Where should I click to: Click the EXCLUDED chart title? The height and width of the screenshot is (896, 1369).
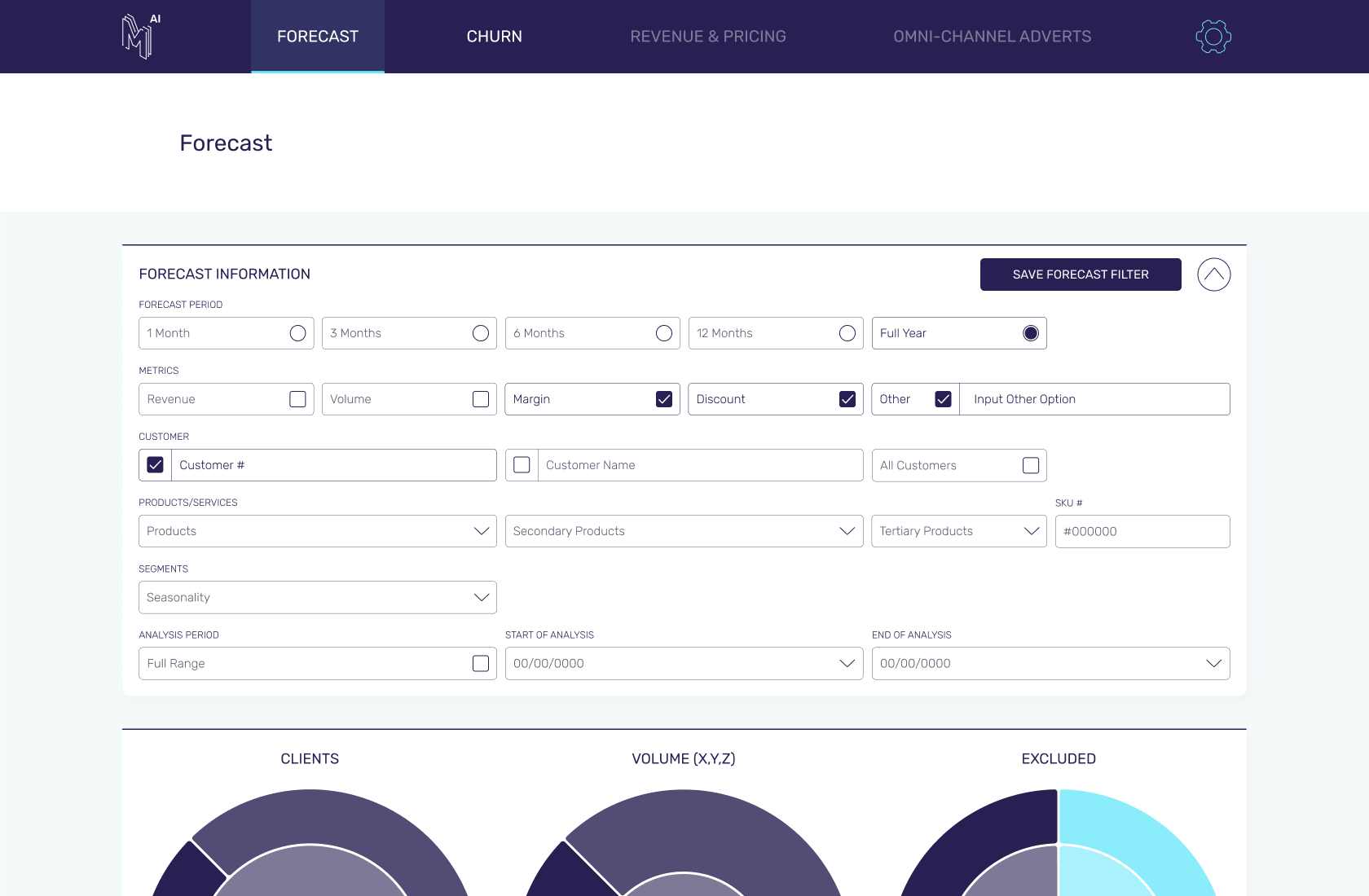click(x=1059, y=759)
